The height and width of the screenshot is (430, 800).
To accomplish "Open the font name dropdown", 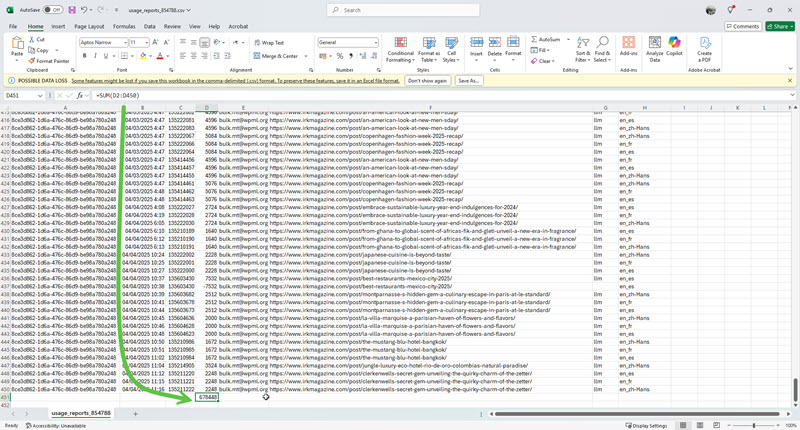I will [x=126, y=42].
